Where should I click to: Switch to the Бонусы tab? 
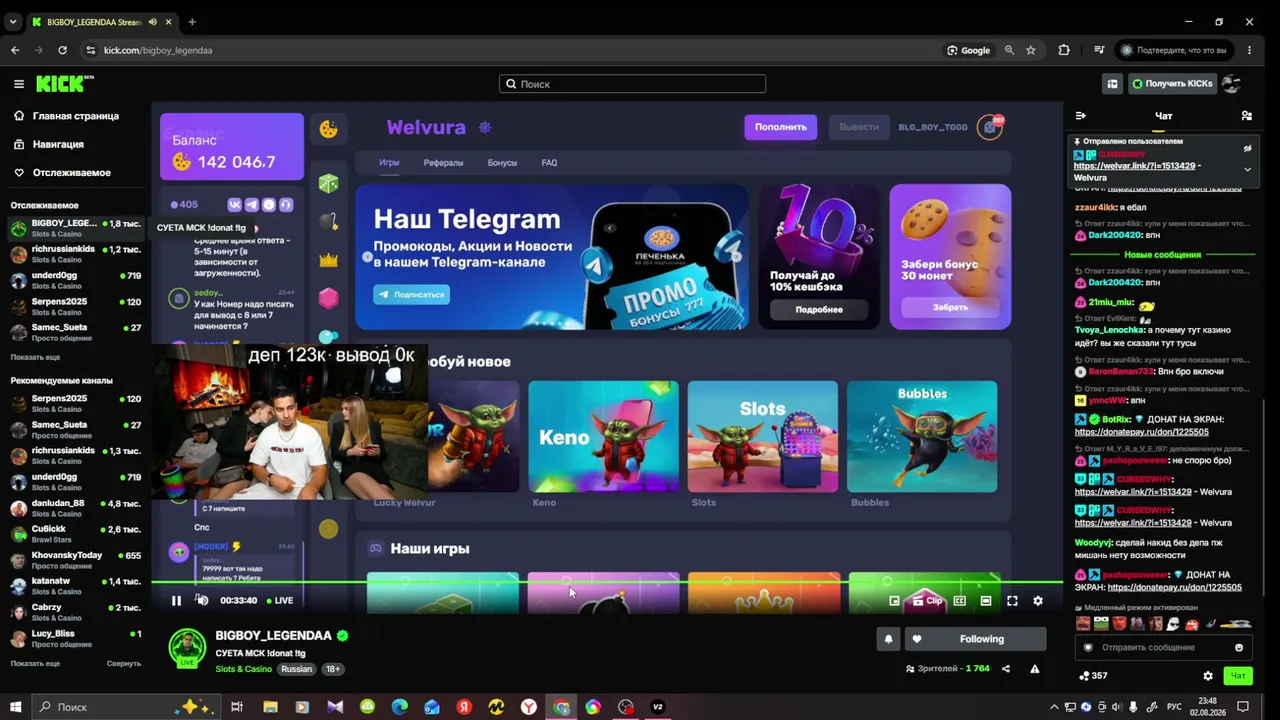(x=502, y=162)
